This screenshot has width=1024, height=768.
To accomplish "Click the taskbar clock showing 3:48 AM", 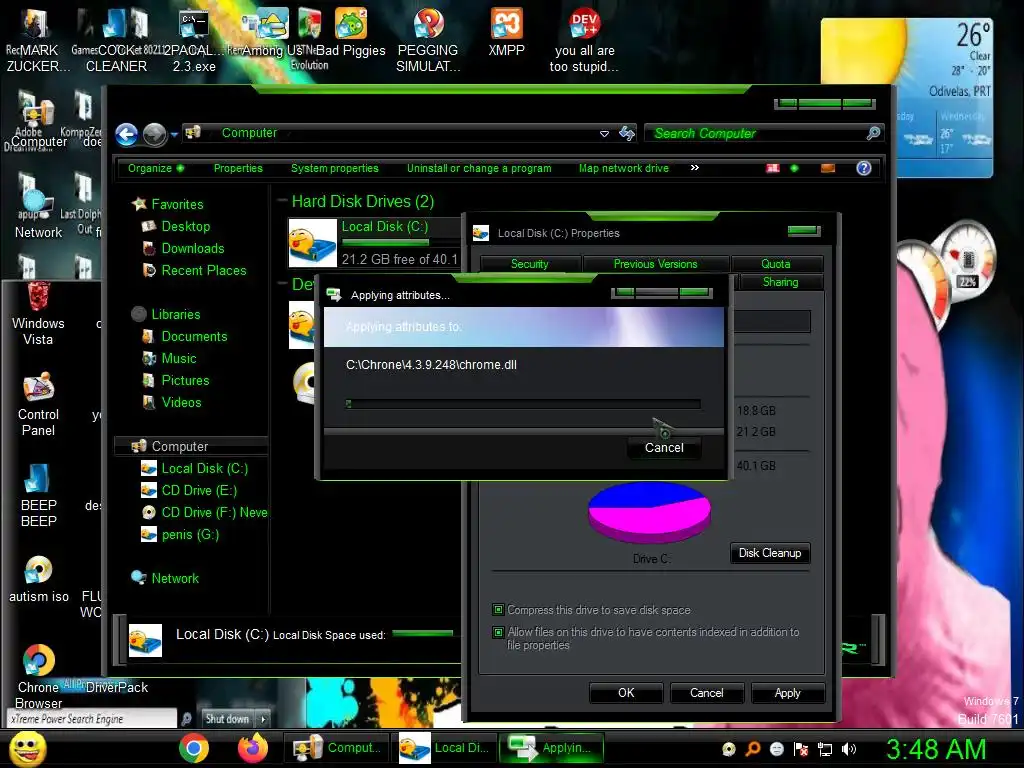I will (935, 749).
